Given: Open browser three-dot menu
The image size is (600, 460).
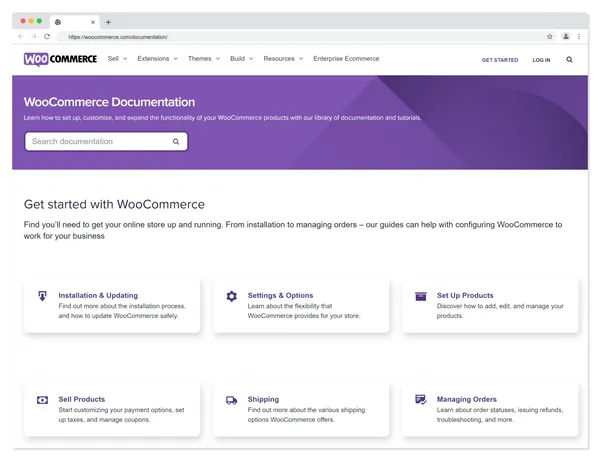Looking at the screenshot, I should pos(579,36).
